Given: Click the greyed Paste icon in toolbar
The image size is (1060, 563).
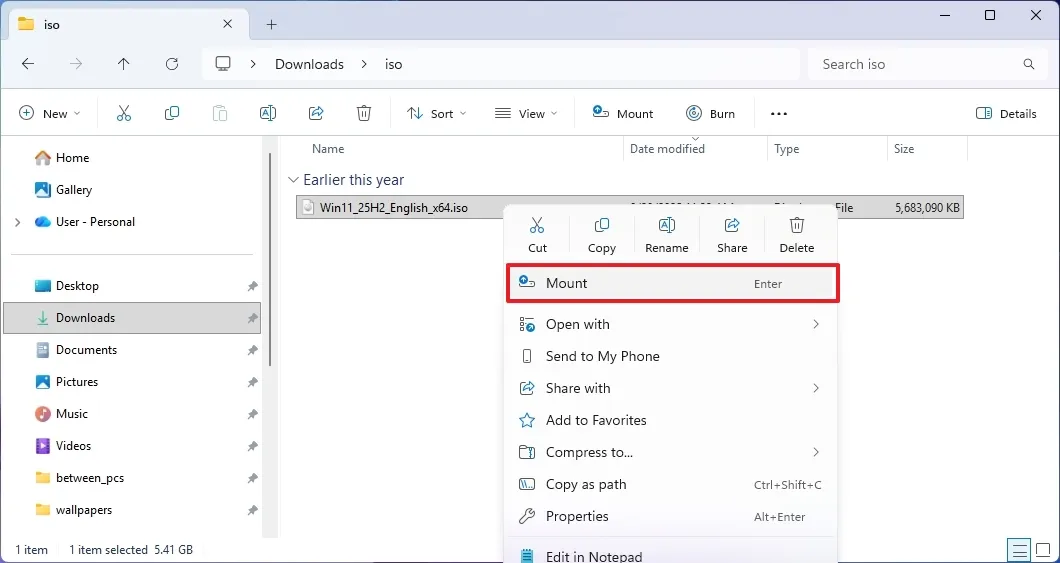Looking at the screenshot, I should tap(220, 114).
